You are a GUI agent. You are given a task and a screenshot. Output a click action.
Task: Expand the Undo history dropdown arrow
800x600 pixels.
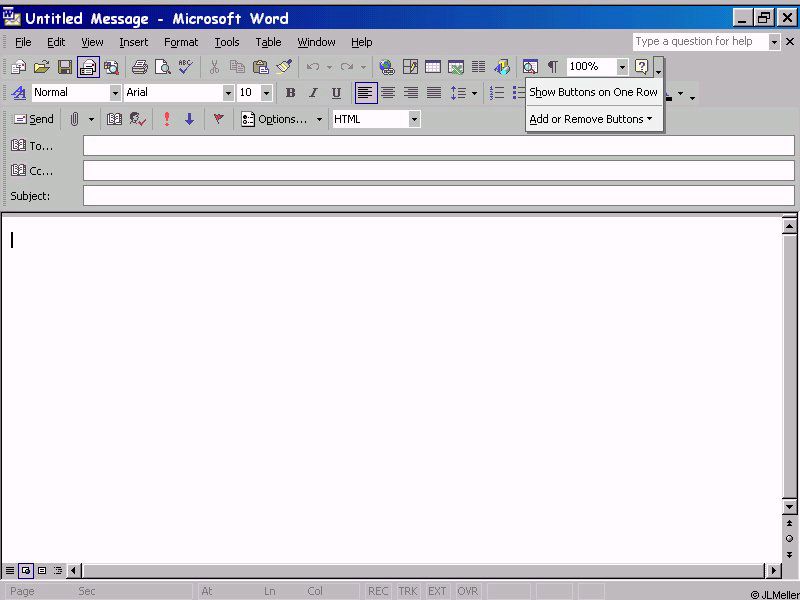pyautogui.click(x=329, y=67)
